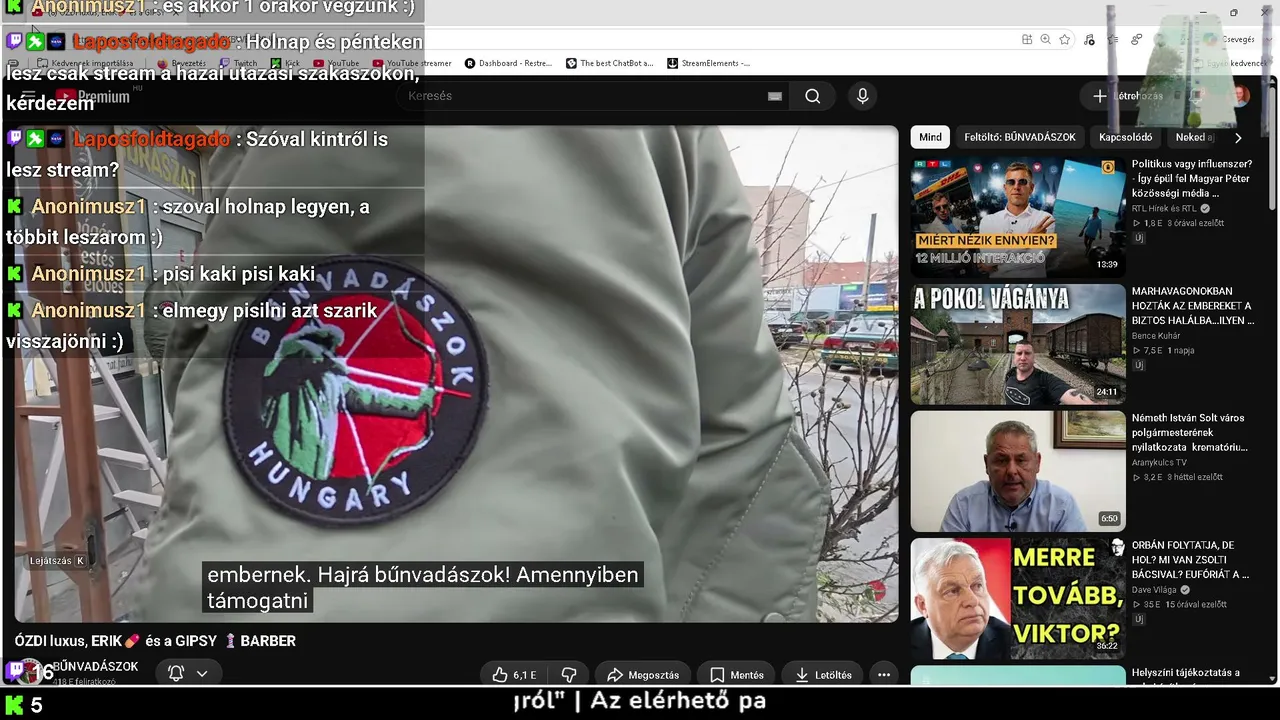Select the Mind filter chip

(x=930, y=137)
